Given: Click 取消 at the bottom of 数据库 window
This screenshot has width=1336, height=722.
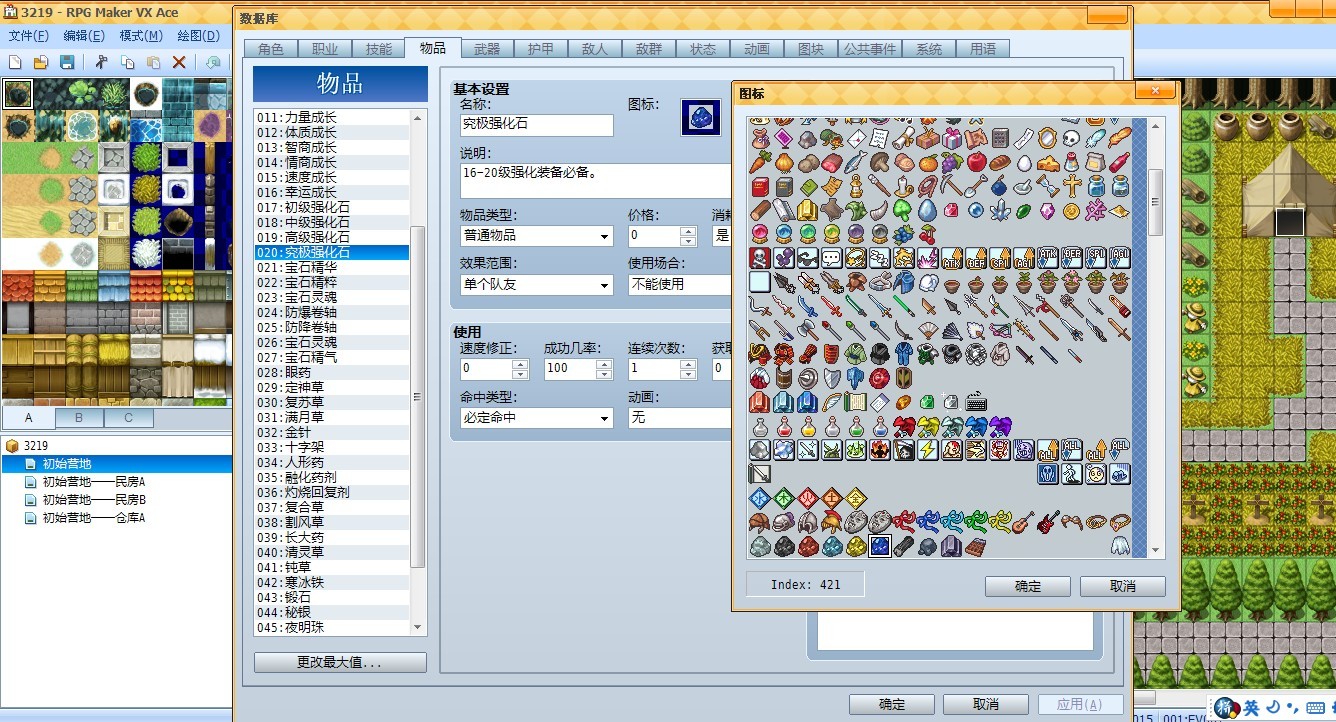Looking at the screenshot, I should pos(985,704).
